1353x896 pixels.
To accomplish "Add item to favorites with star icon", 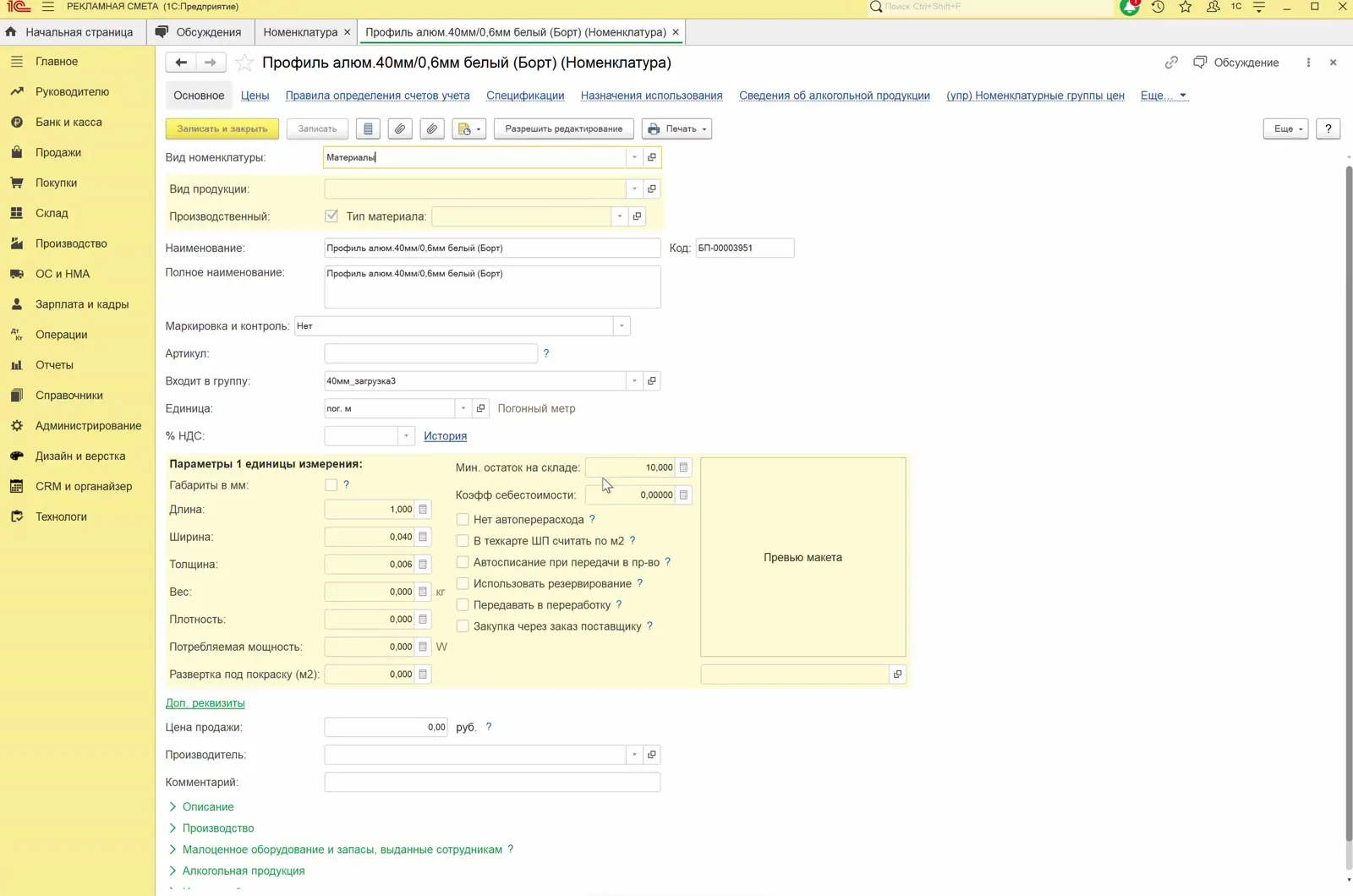I will (x=244, y=63).
